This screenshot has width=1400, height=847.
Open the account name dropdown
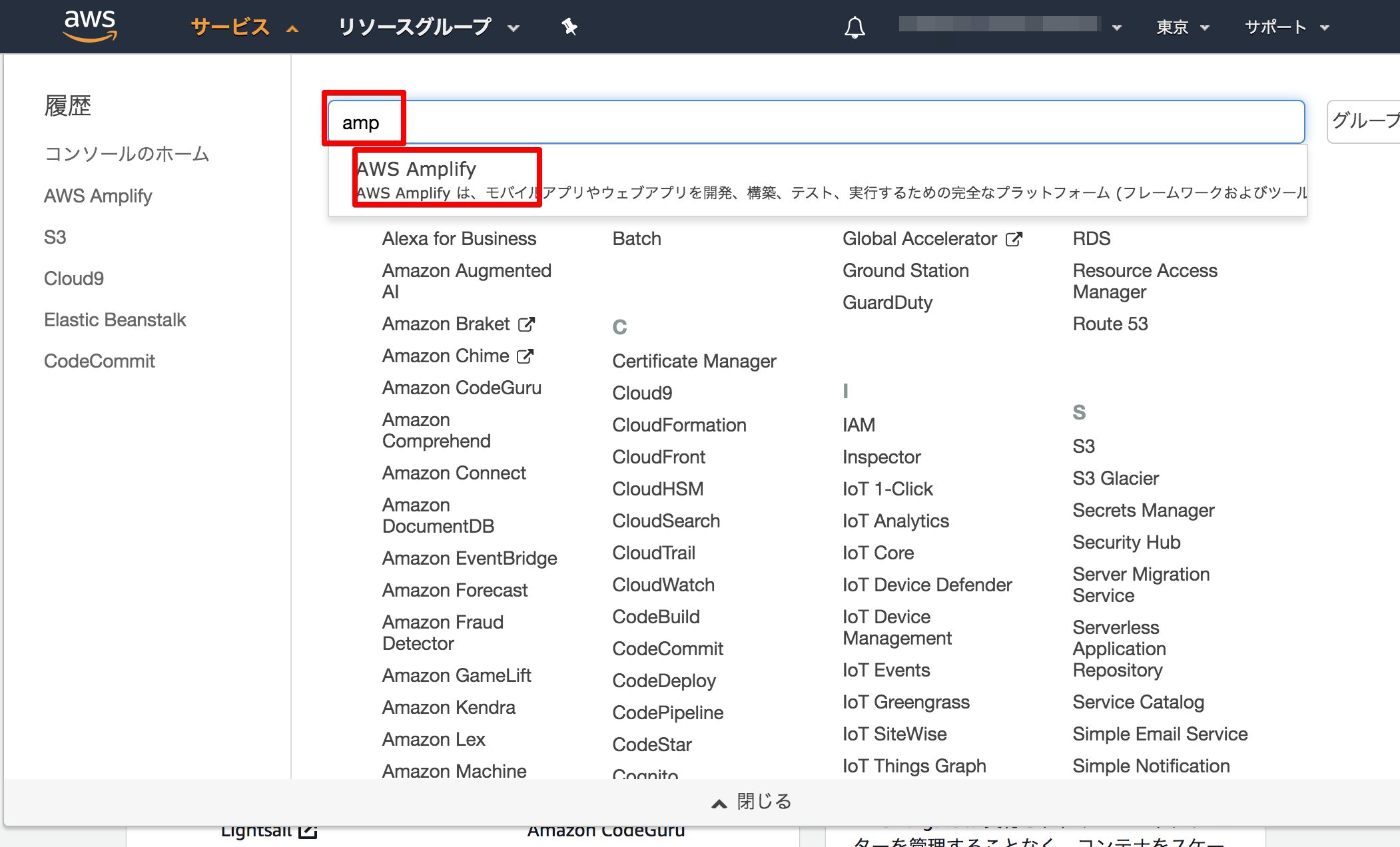(x=1010, y=27)
